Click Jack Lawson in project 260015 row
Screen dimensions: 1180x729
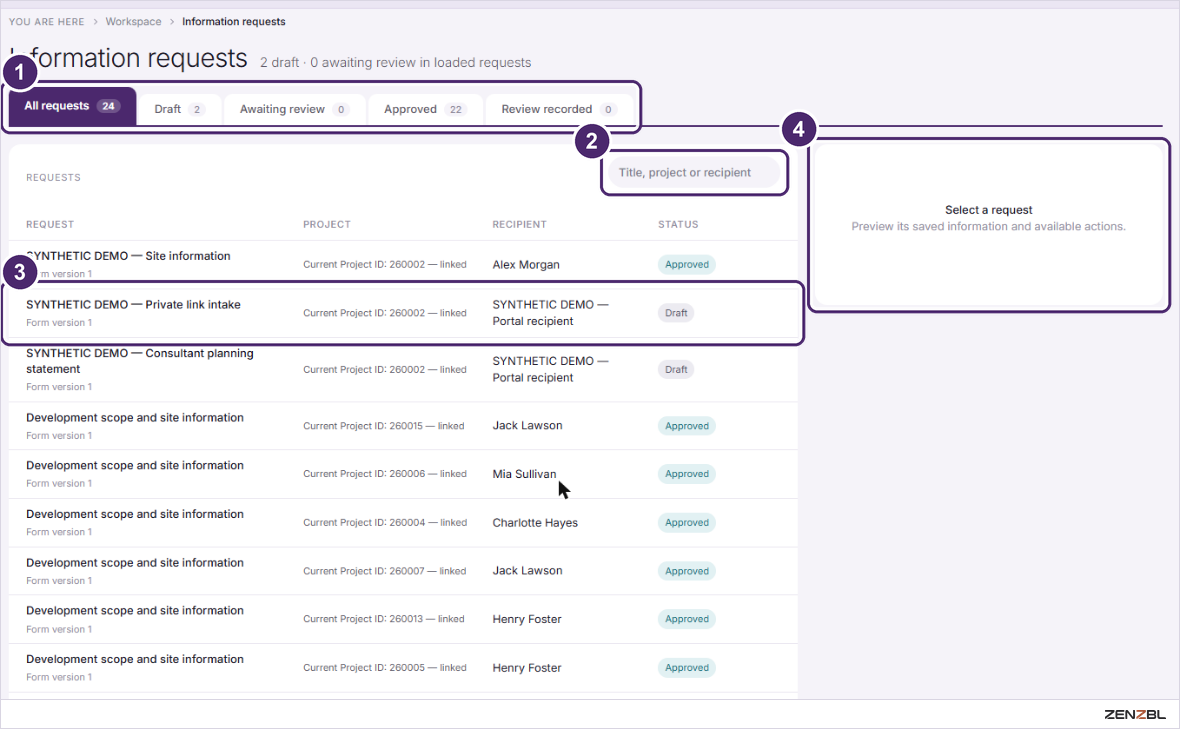click(x=528, y=426)
